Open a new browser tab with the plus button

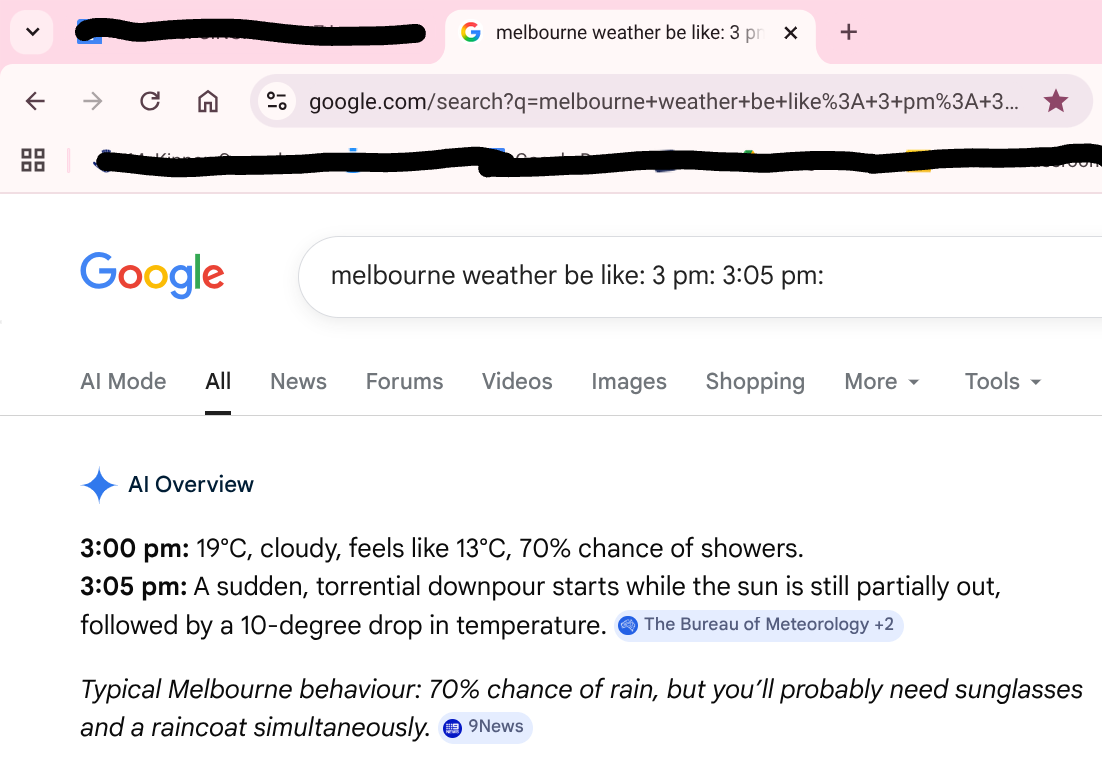[x=848, y=31]
